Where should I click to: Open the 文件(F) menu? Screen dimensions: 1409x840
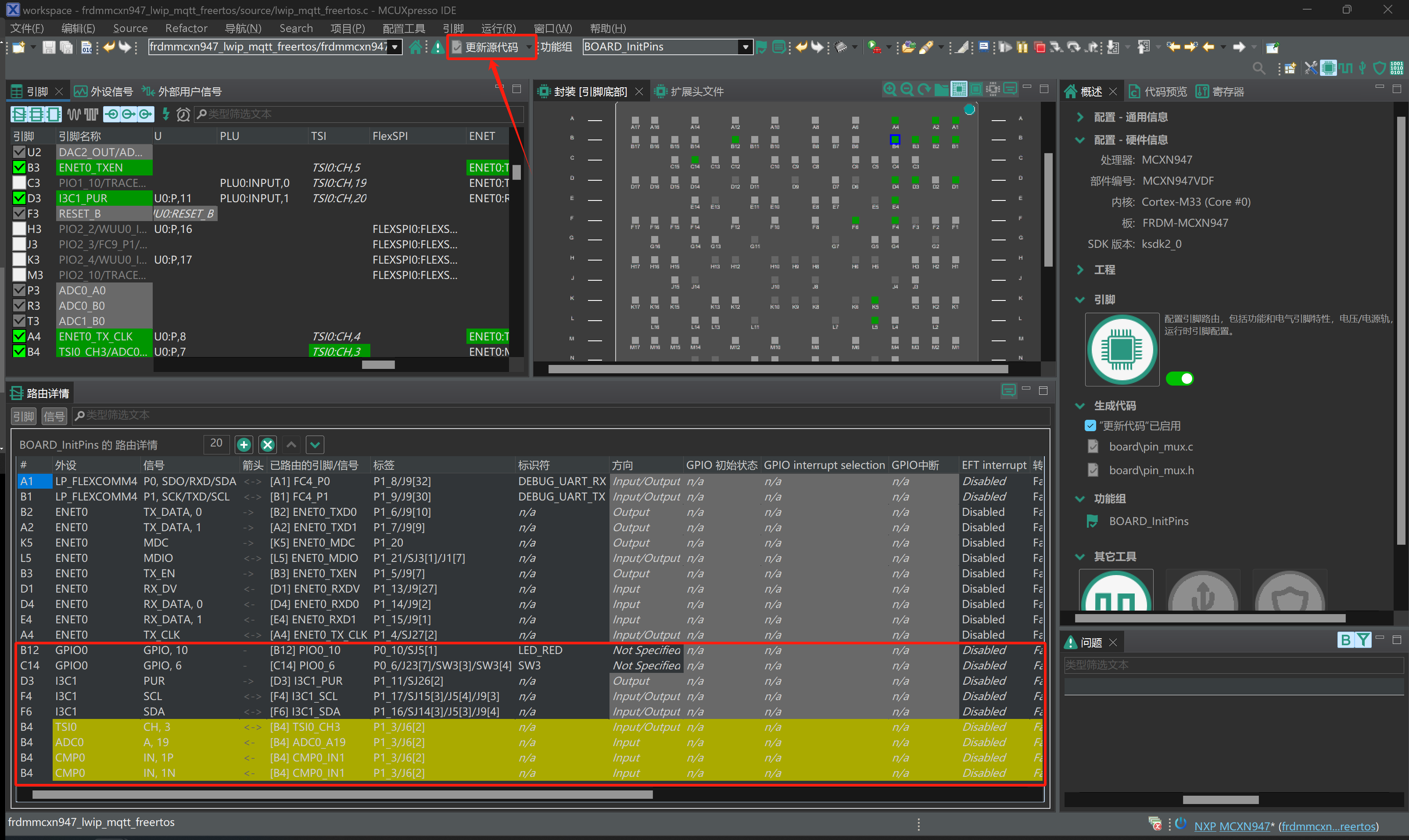point(27,29)
